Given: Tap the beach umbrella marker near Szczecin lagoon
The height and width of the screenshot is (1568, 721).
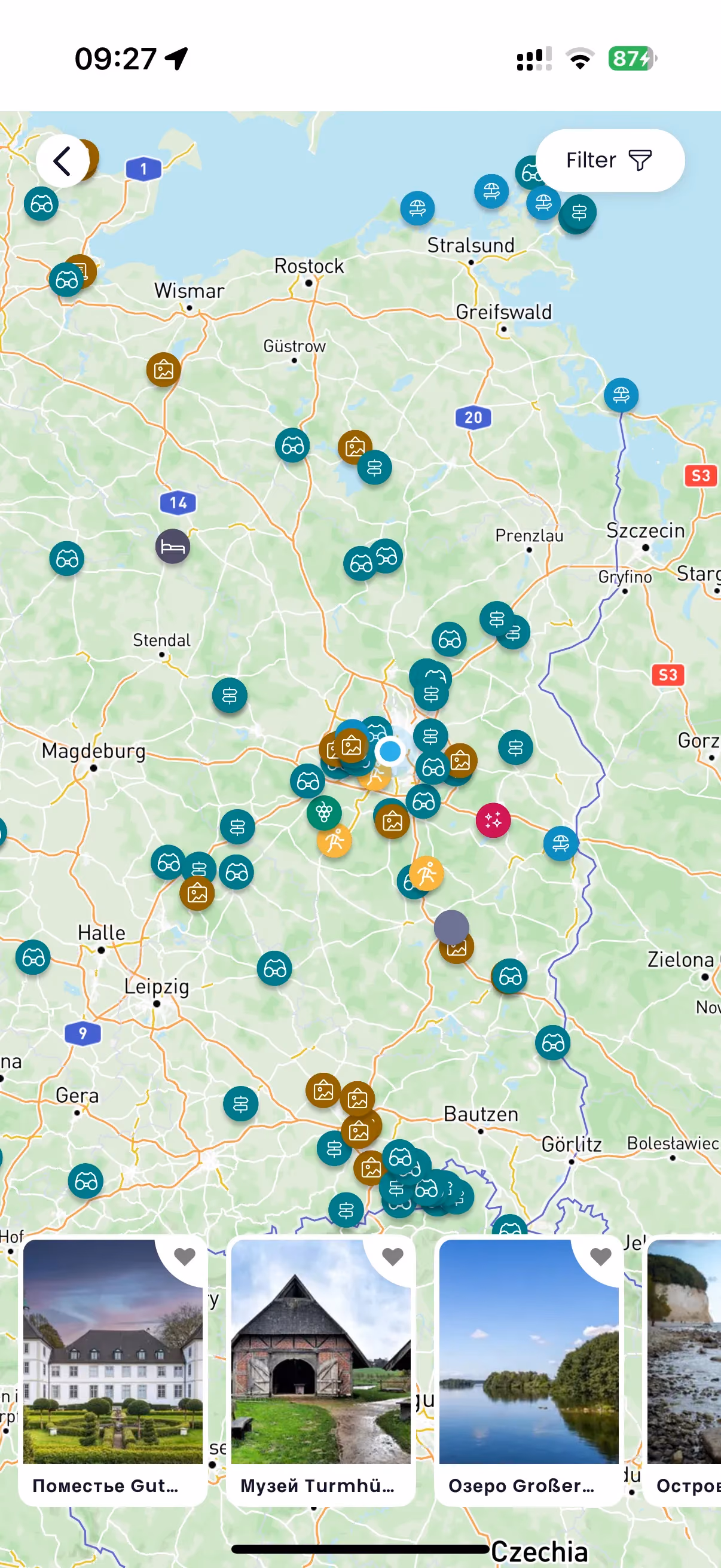Looking at the screenshot, I should (621, 395).
